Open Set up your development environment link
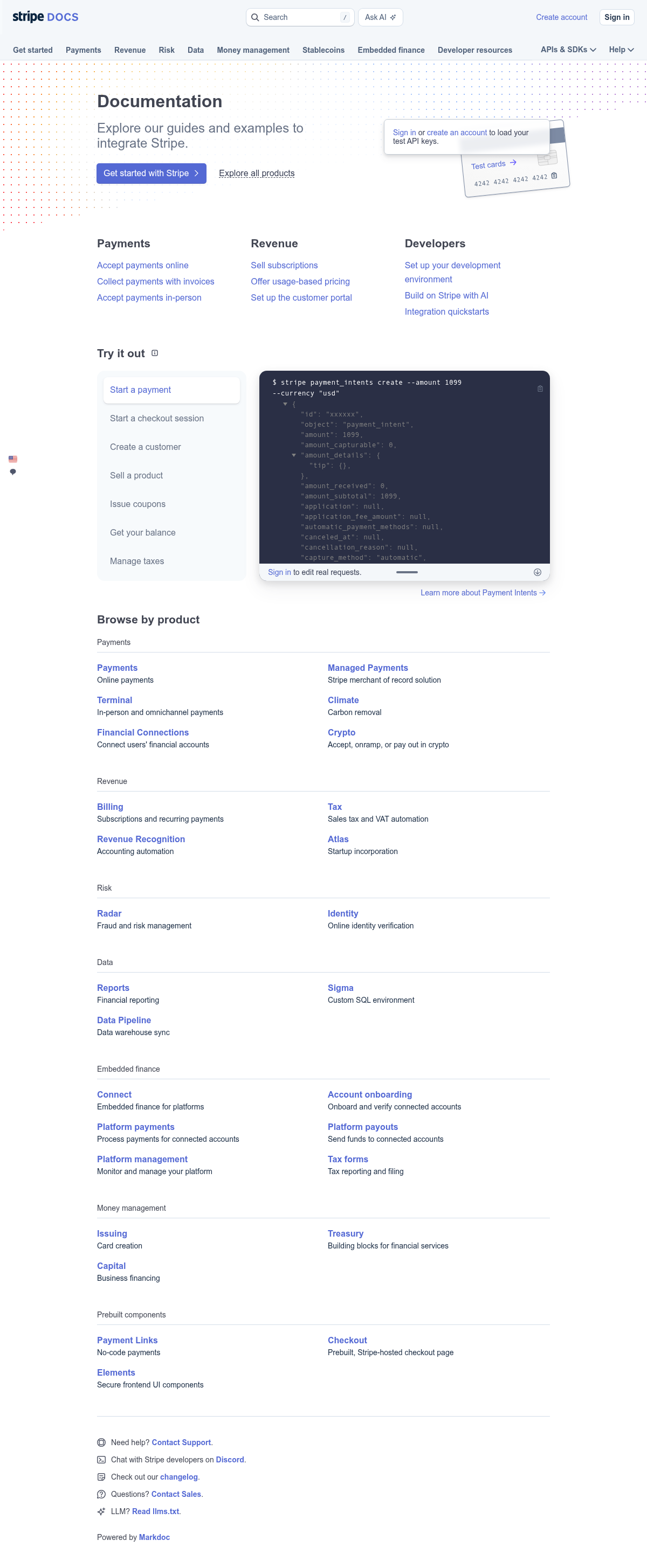The width and height of the screenshot is (647, 1568). point(452,272)
